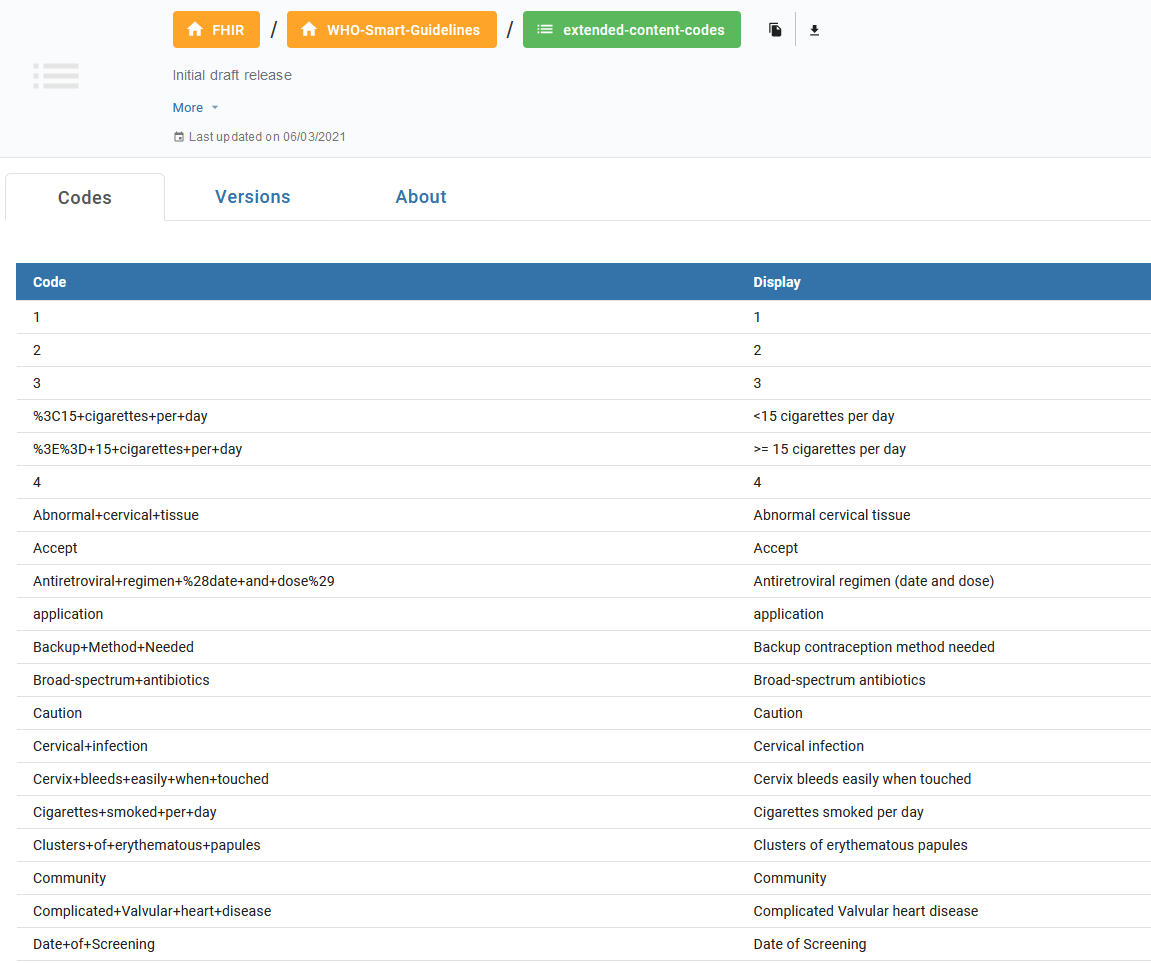Click the copy icon next to extended-content-codes
Viewport: 1151px width, 963px height.
click(x=774, y=30)
